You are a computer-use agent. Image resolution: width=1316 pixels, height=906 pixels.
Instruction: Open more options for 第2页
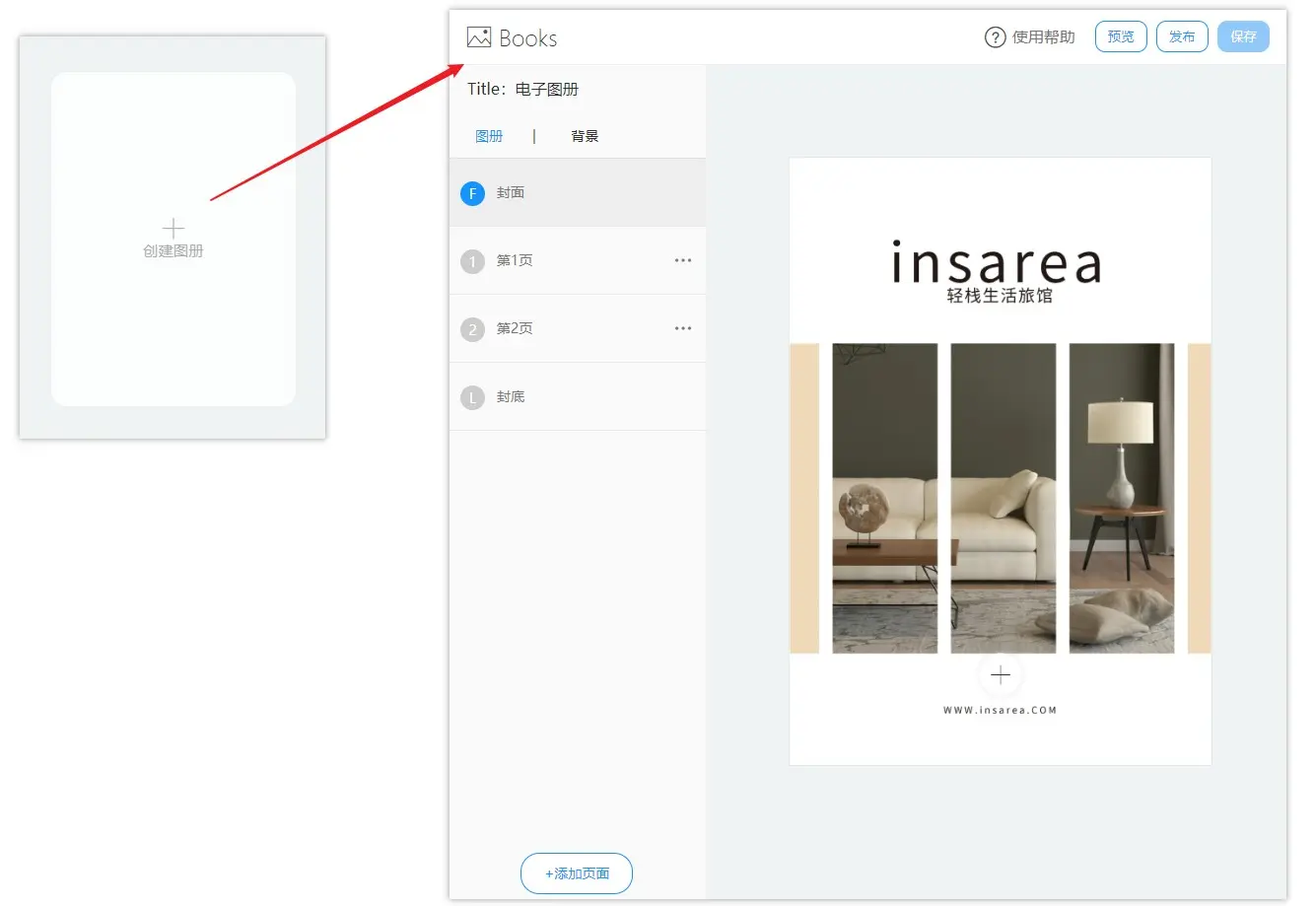point(682,328)
